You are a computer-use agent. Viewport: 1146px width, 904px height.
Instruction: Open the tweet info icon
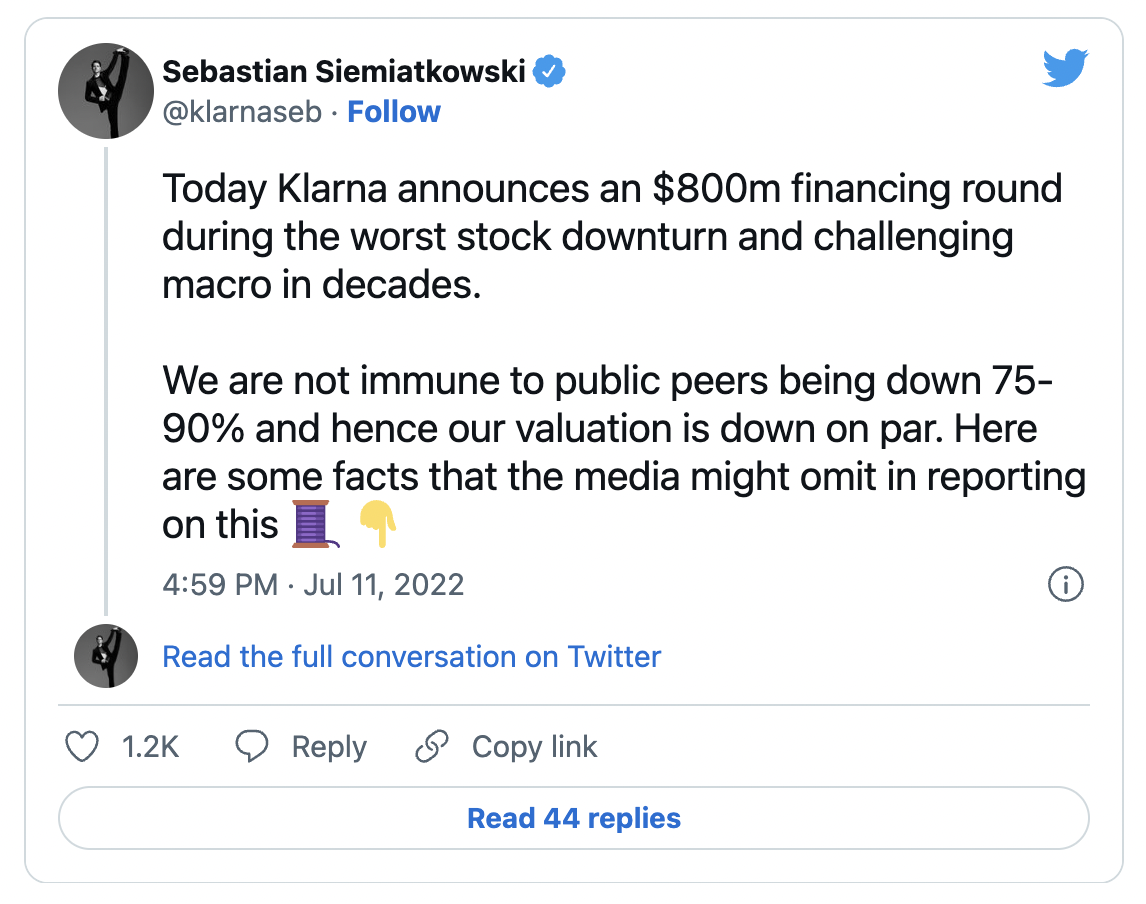[1066, 584]
